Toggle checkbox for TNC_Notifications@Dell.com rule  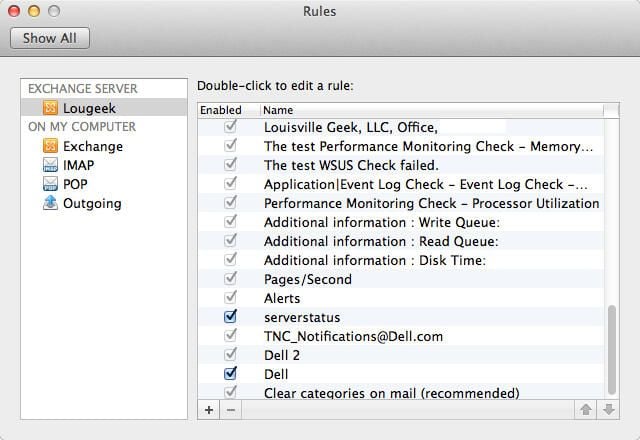[231, 336]
